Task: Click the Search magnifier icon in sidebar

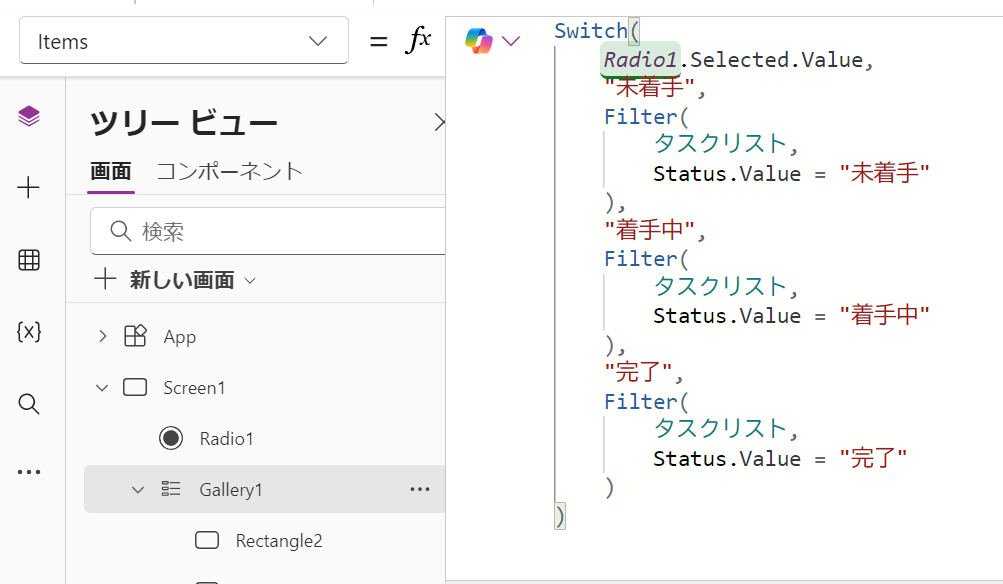Action: pyautogui.click(x=29, y=404)
